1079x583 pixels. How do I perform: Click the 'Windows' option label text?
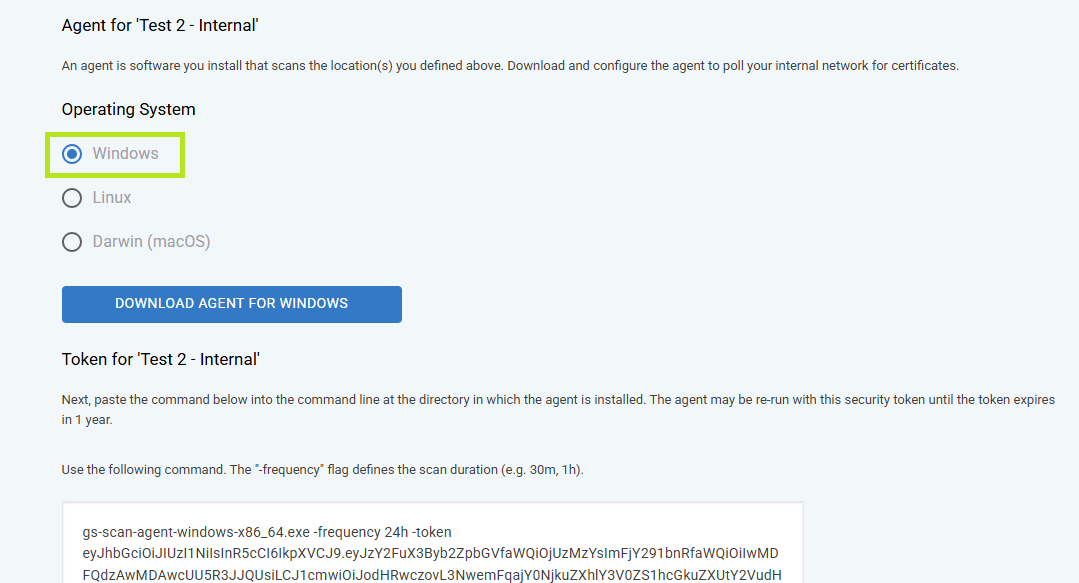pyautogui.click(x=125, y=153)
